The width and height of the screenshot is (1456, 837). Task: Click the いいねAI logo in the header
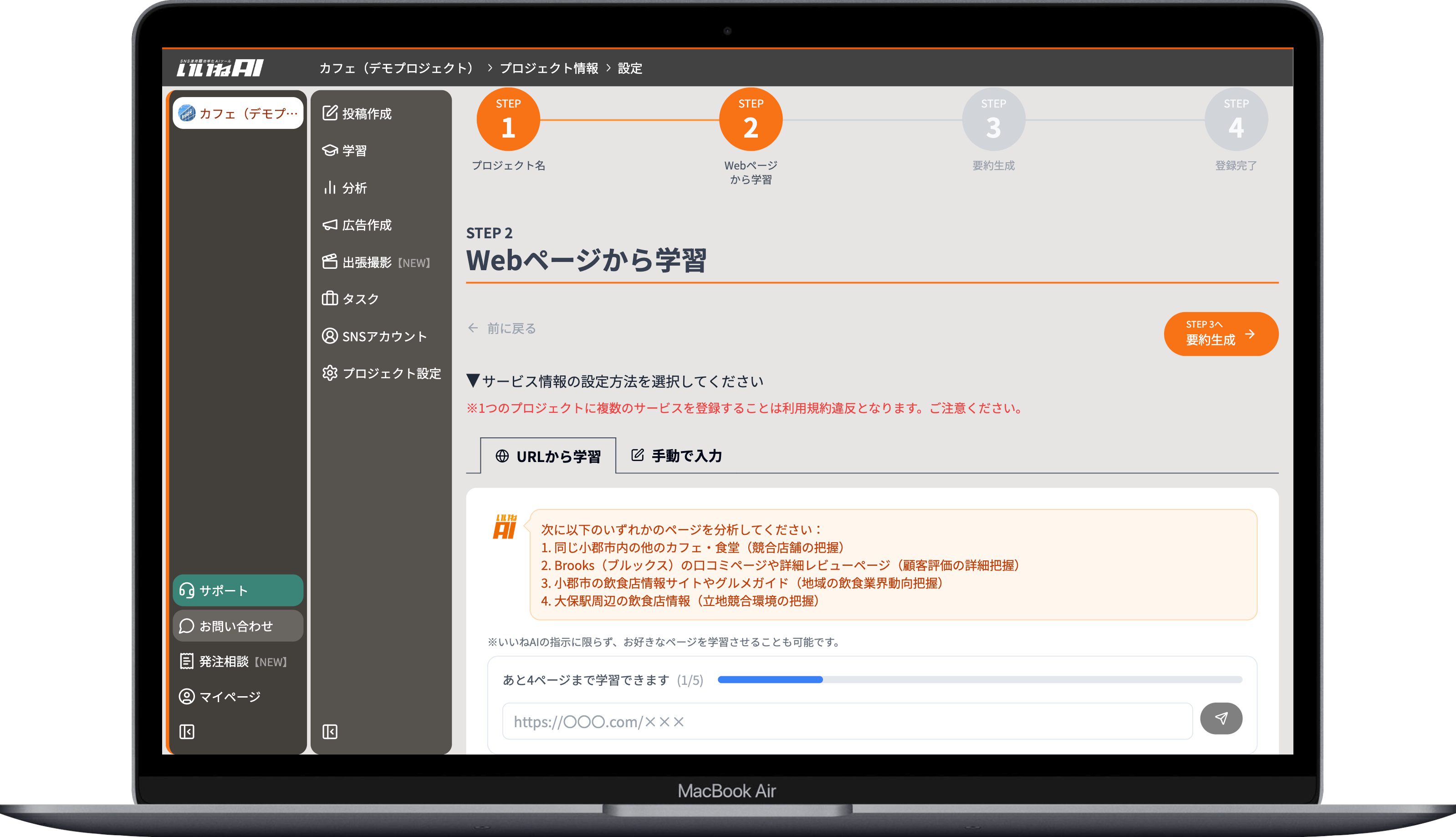click(219, 68)
